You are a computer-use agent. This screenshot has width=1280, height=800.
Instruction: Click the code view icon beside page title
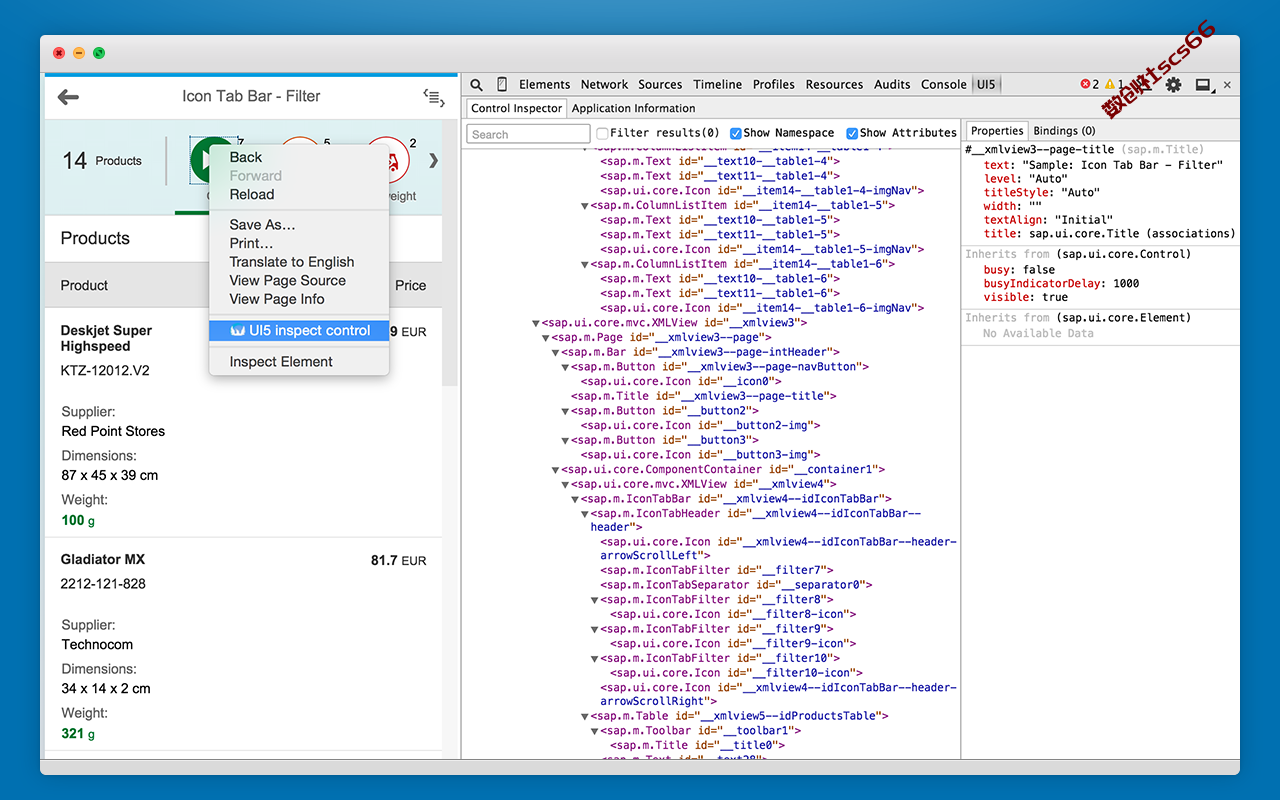point(433,97)
